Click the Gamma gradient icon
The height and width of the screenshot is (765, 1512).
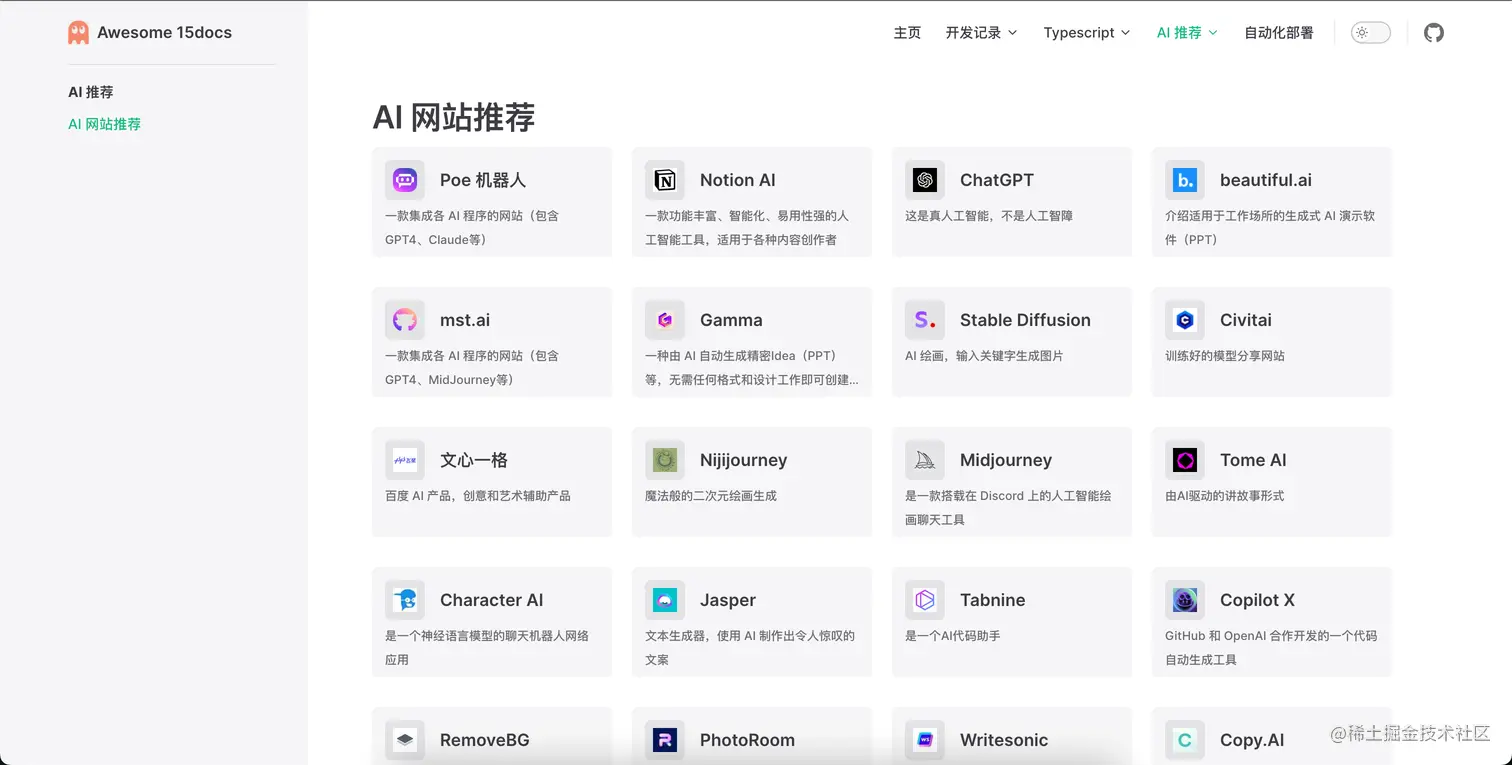[x=664, y=319]
